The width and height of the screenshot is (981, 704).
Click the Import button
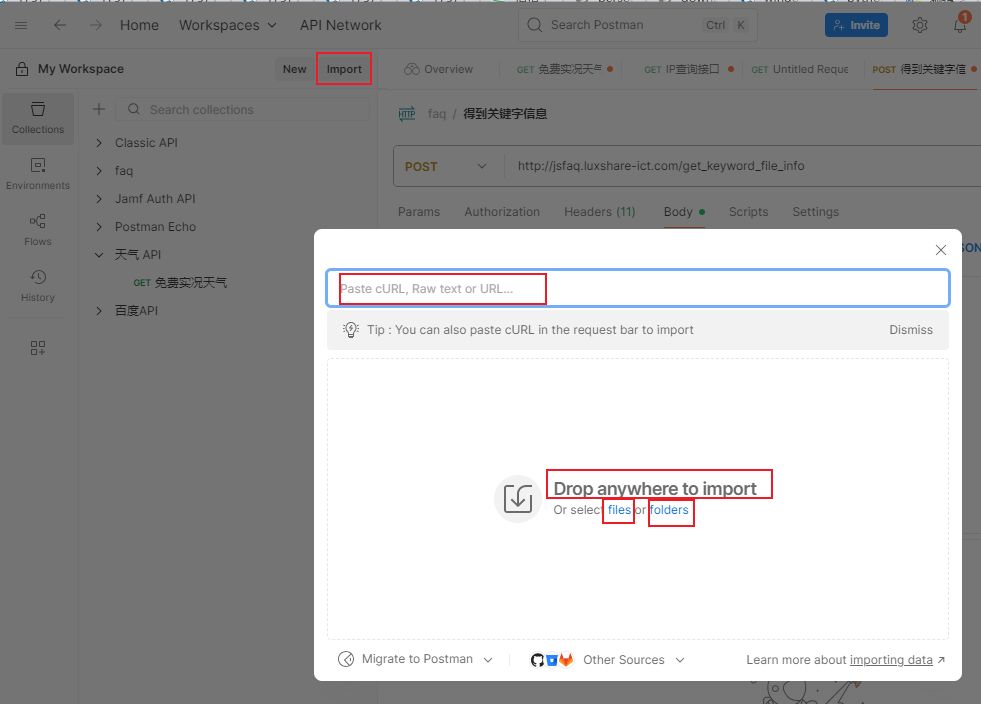coord(344,69)
